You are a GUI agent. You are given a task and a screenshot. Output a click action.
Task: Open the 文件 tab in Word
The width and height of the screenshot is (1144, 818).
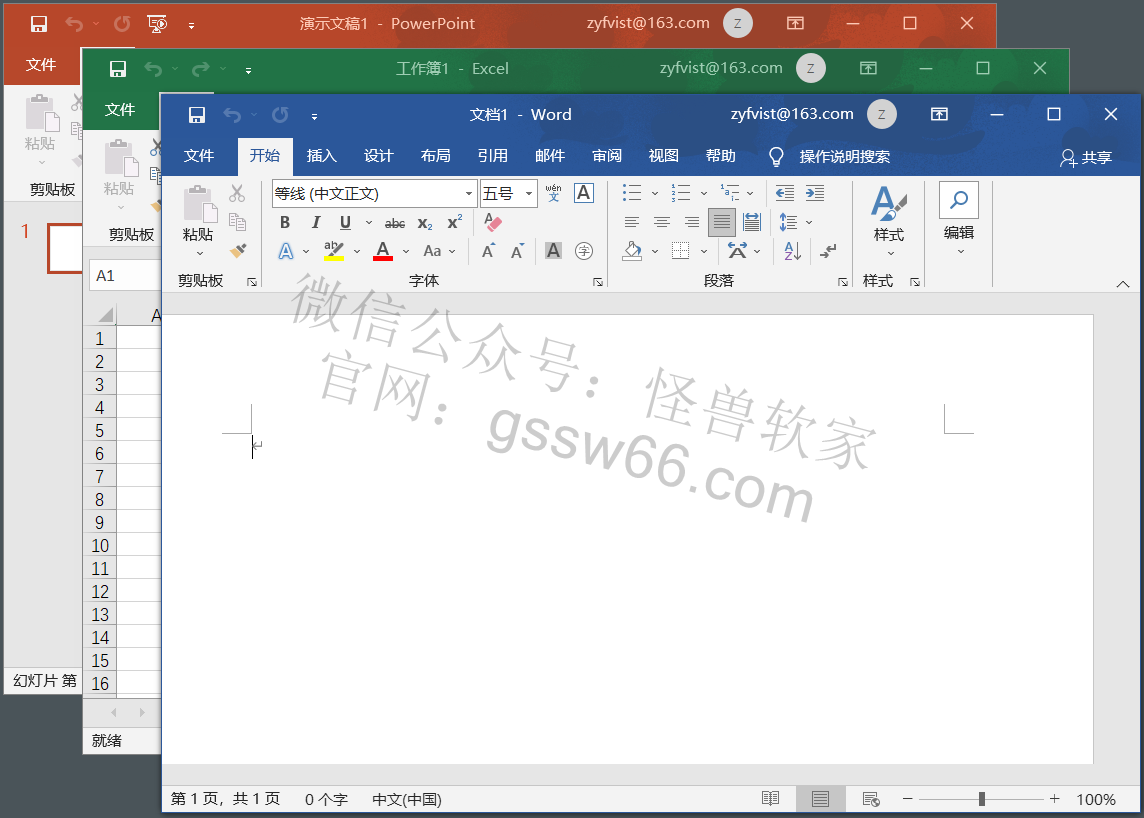pos(198,156)
